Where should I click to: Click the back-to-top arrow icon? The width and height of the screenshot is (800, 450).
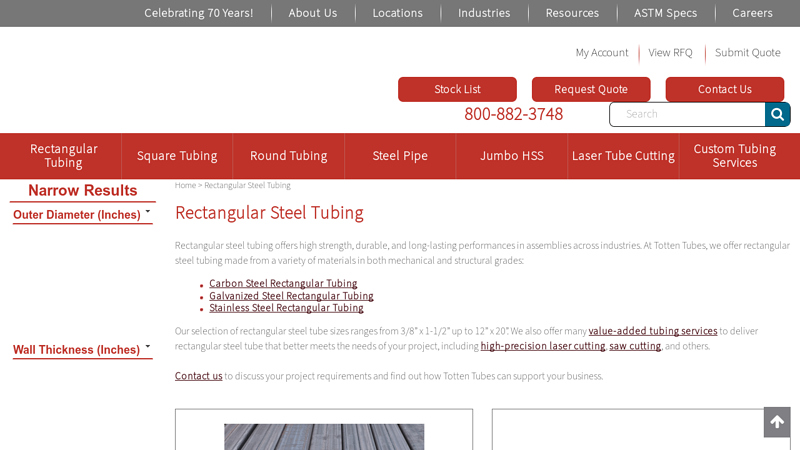[777, 422]
